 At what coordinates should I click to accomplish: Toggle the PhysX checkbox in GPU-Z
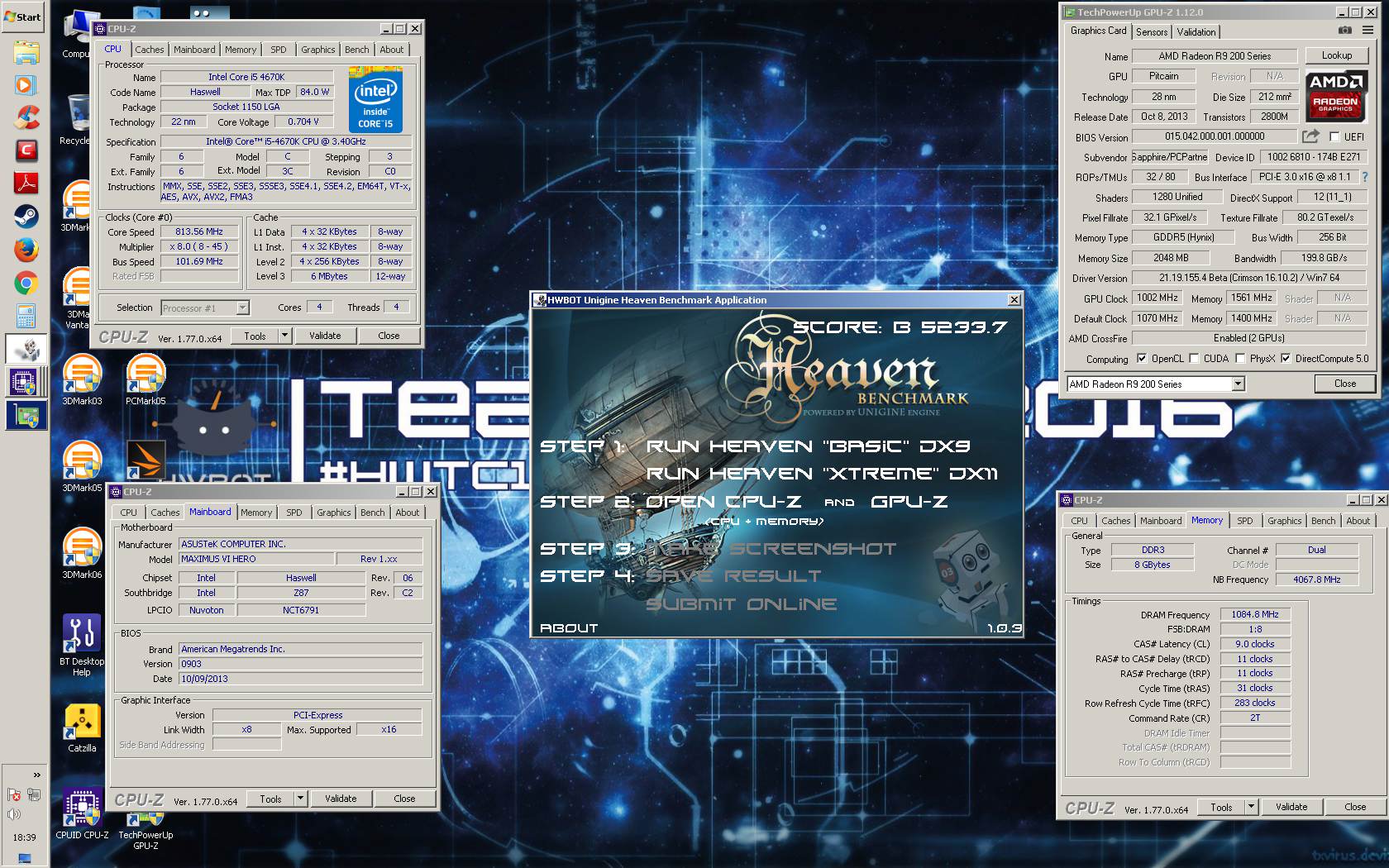click(1240, 359)
